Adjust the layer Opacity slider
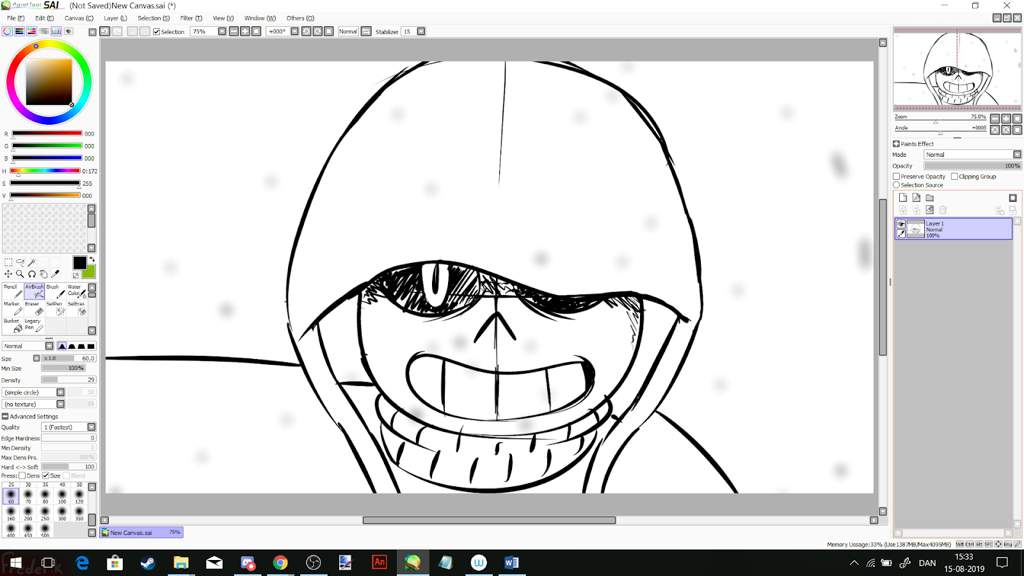The image size is (1024, 576). pyautogui.click(x=972, y=166)
